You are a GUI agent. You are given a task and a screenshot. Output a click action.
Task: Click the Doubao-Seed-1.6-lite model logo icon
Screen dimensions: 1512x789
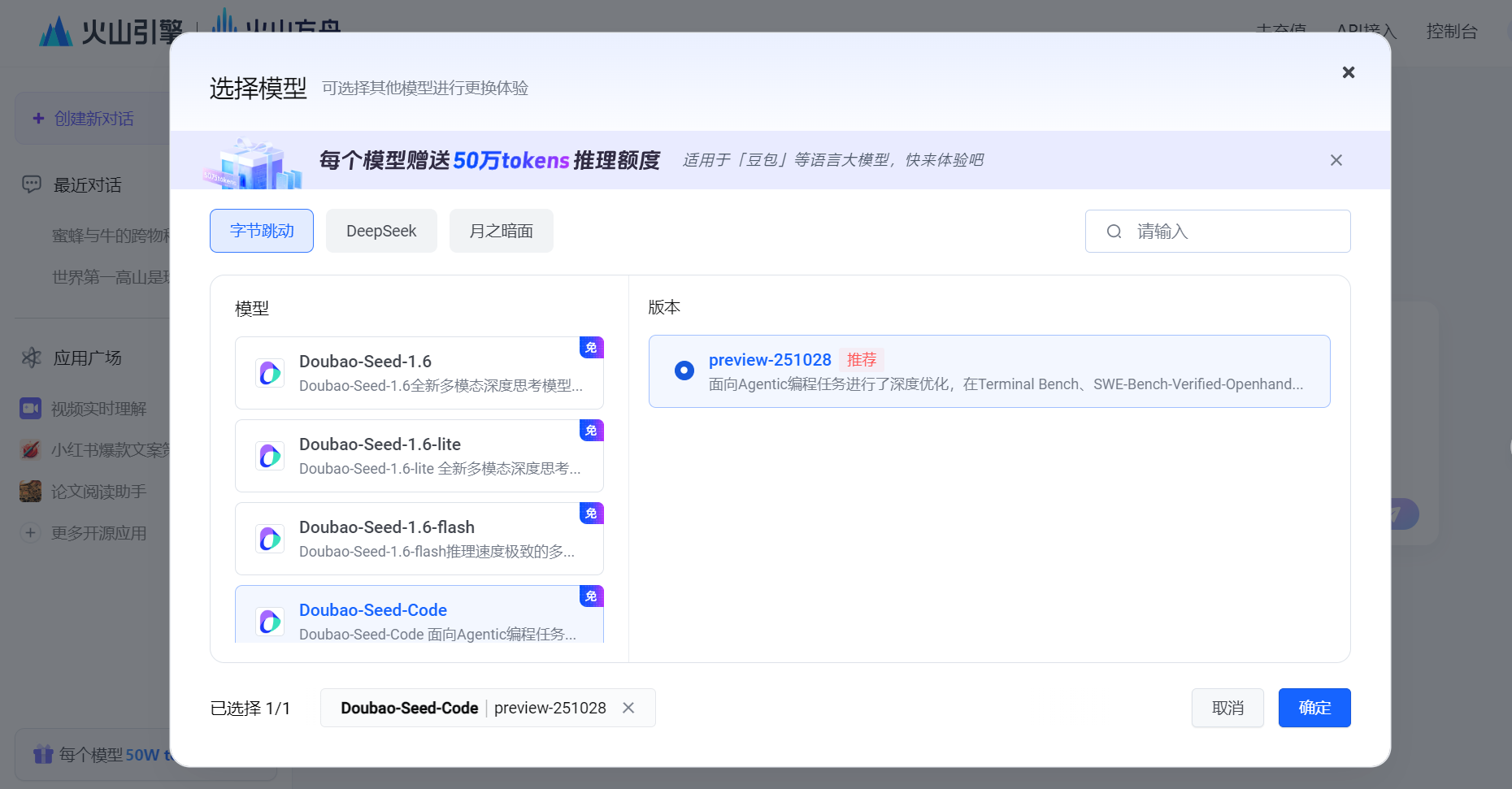(x=270, y=456)
